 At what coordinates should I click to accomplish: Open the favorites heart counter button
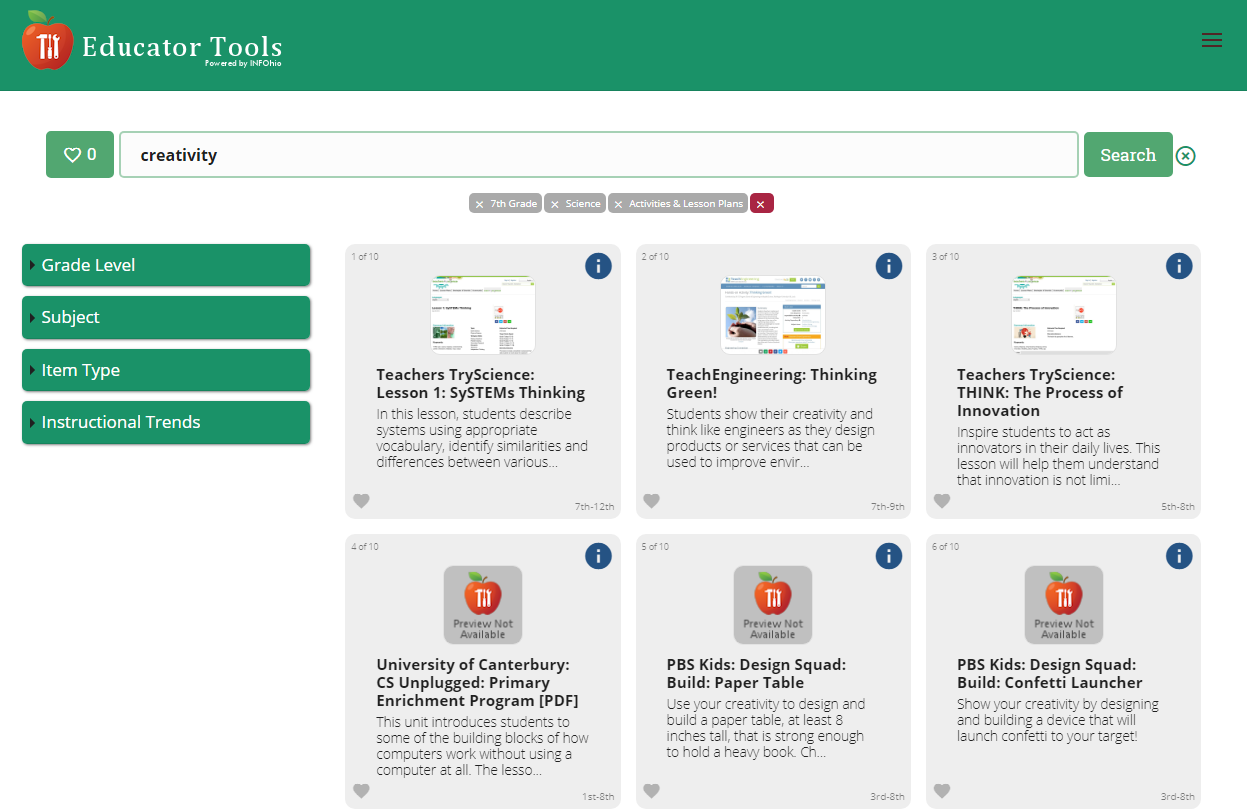coord(80,155)
